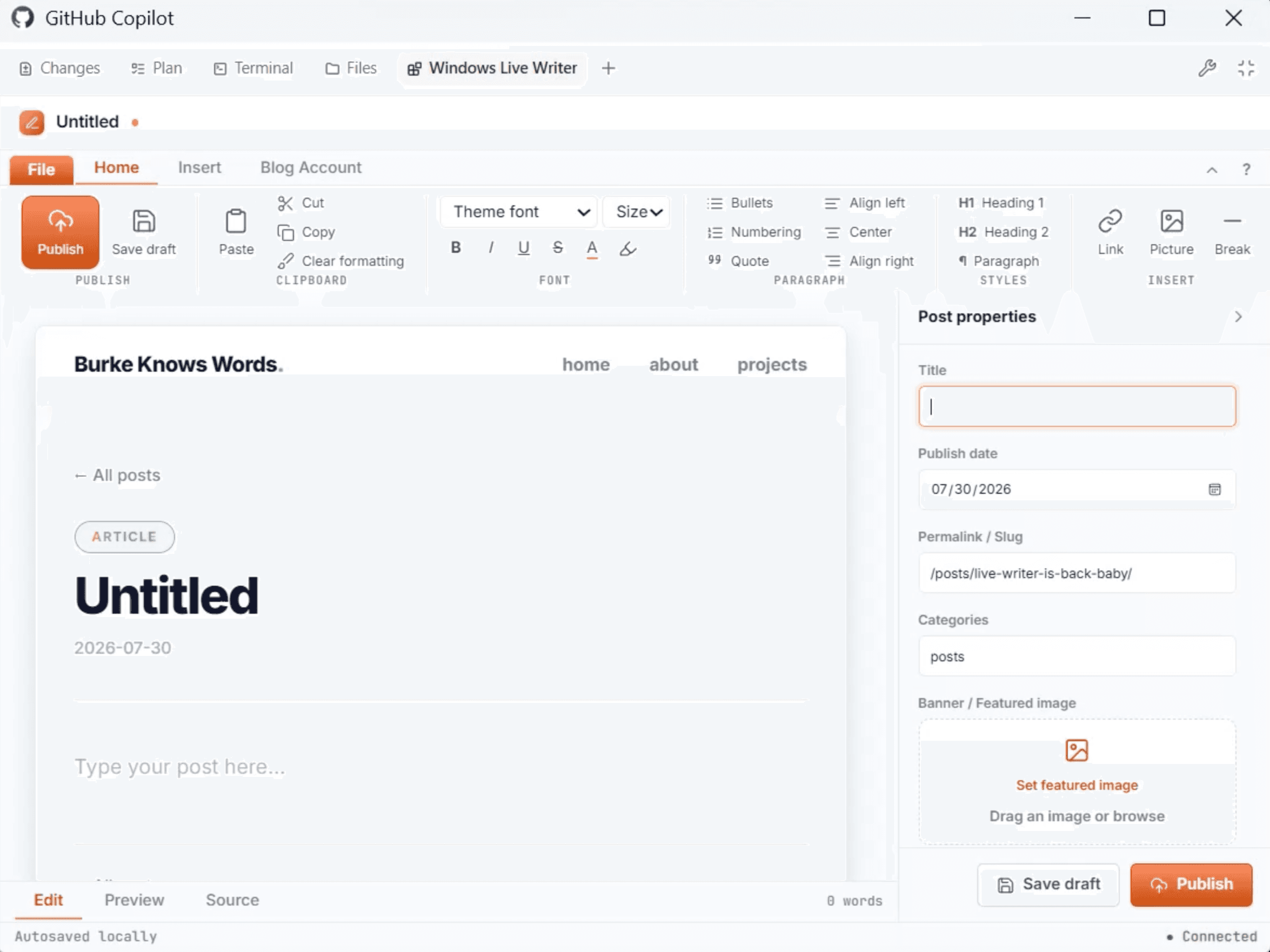Switch to the Preview view
Screen dimensions: 1270x952
coord(135,900)
